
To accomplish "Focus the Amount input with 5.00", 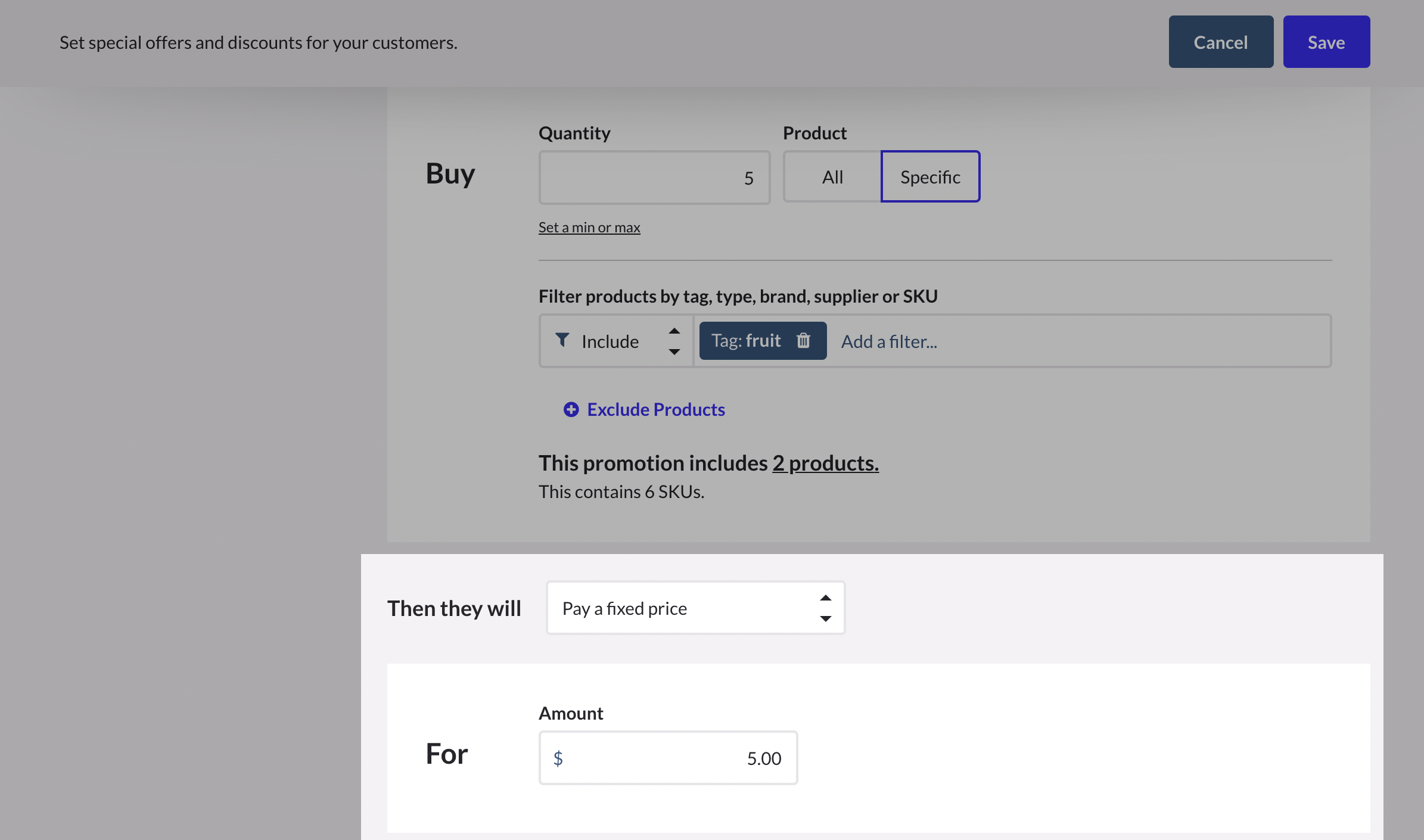I will click(668, 758).
